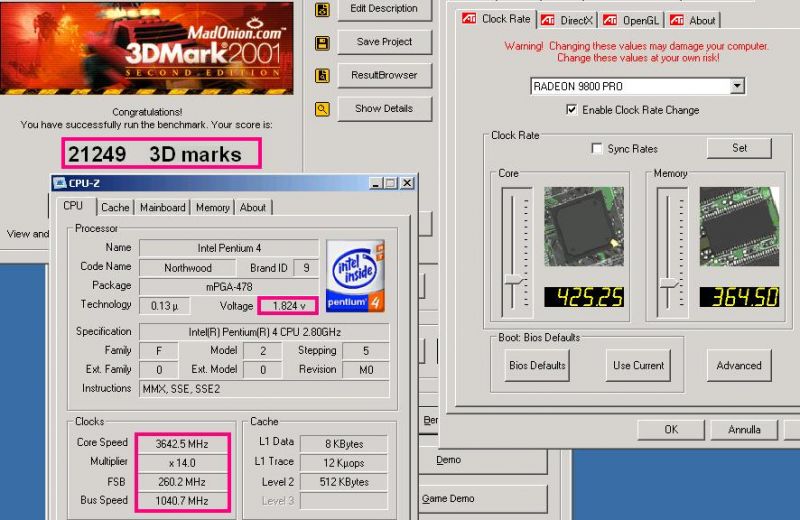Select the Clock Rate tab
This screenshot has width=800, height=520.
pyautogui.click(x=496, y=19)
